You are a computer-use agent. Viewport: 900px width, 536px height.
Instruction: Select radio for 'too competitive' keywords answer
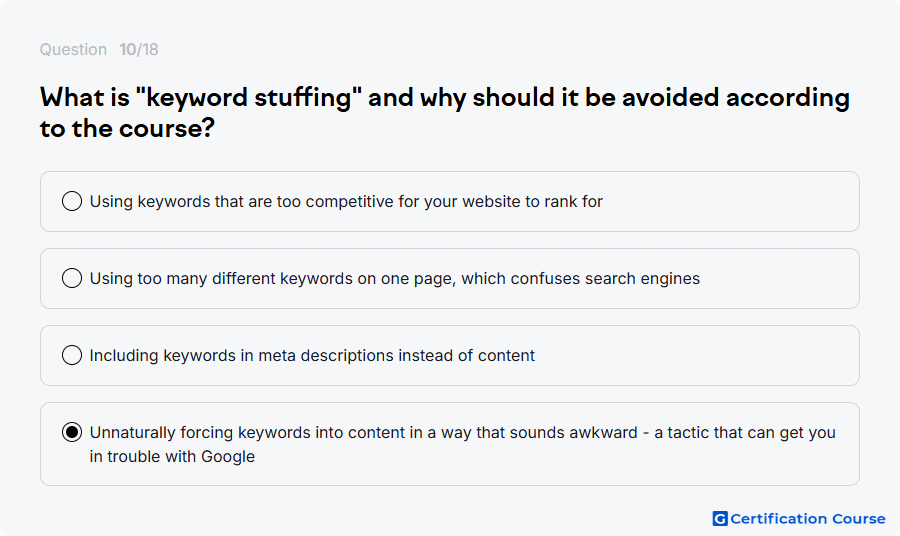pyautogui.click(x=72, y=201)
